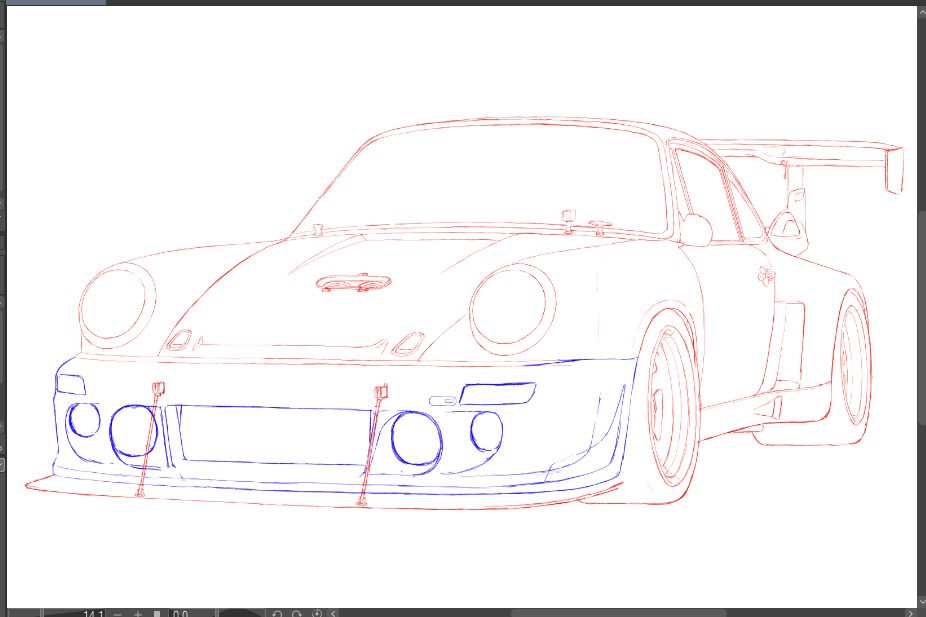This screenshot has width=926, height=617.
Task: Click the horizontal scrollbar left arrow
Action: (334, 614)
